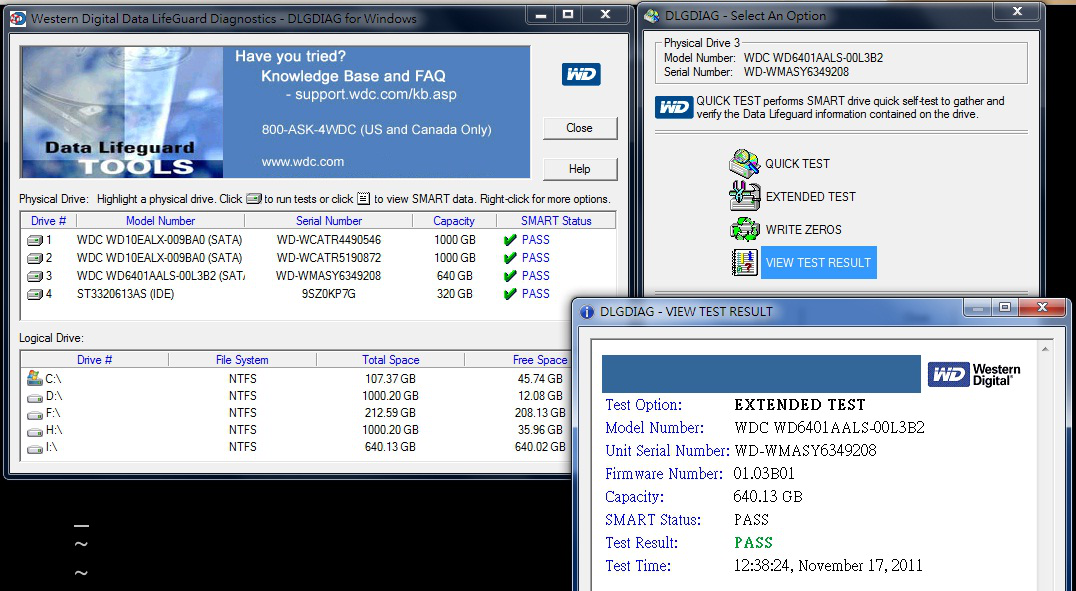Select serial number WD-WCATR5190872
The image size is (1076, 591).
(x=329, y=257)
